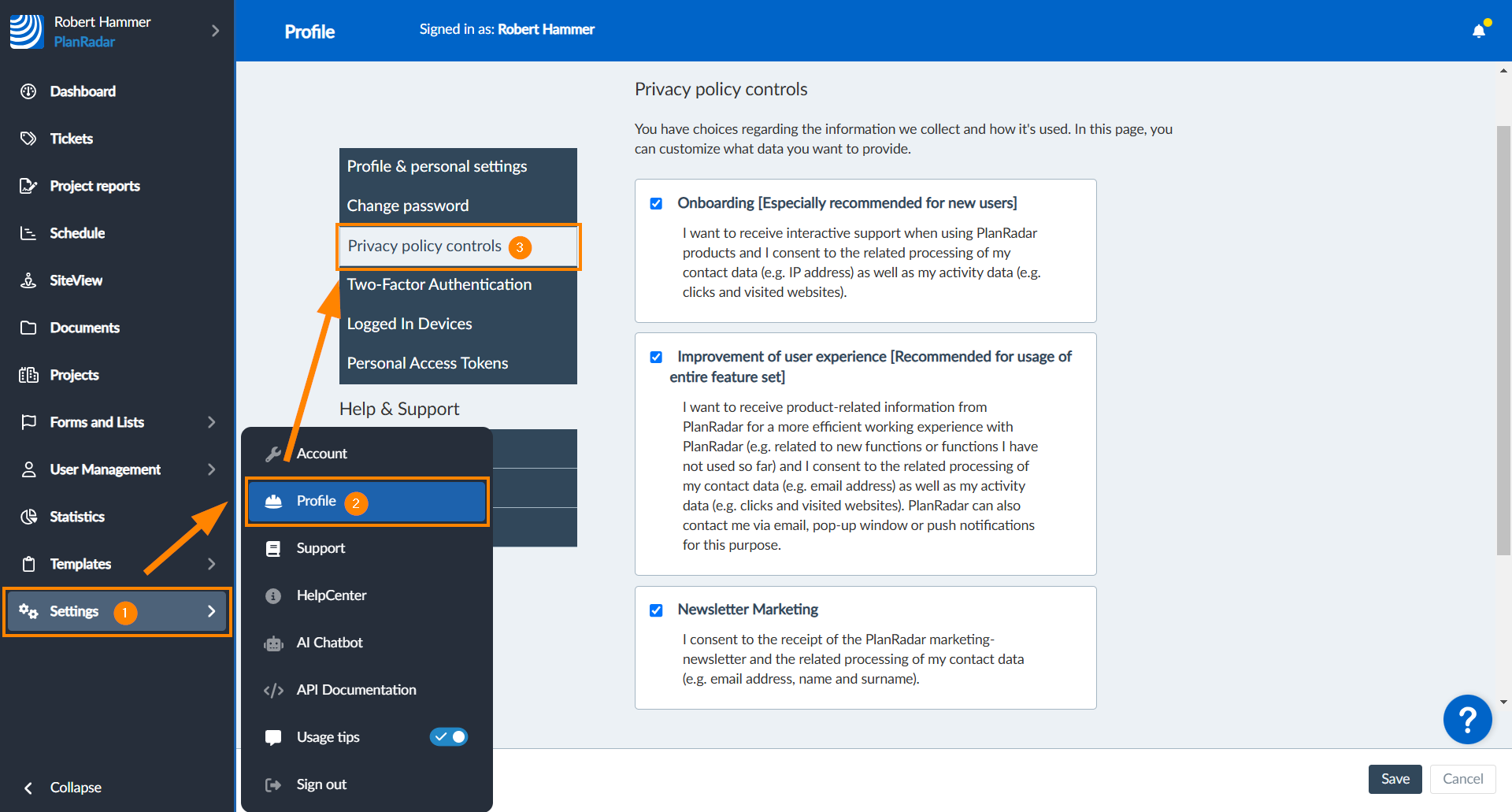Select Change password menu item

pos(458,206)
